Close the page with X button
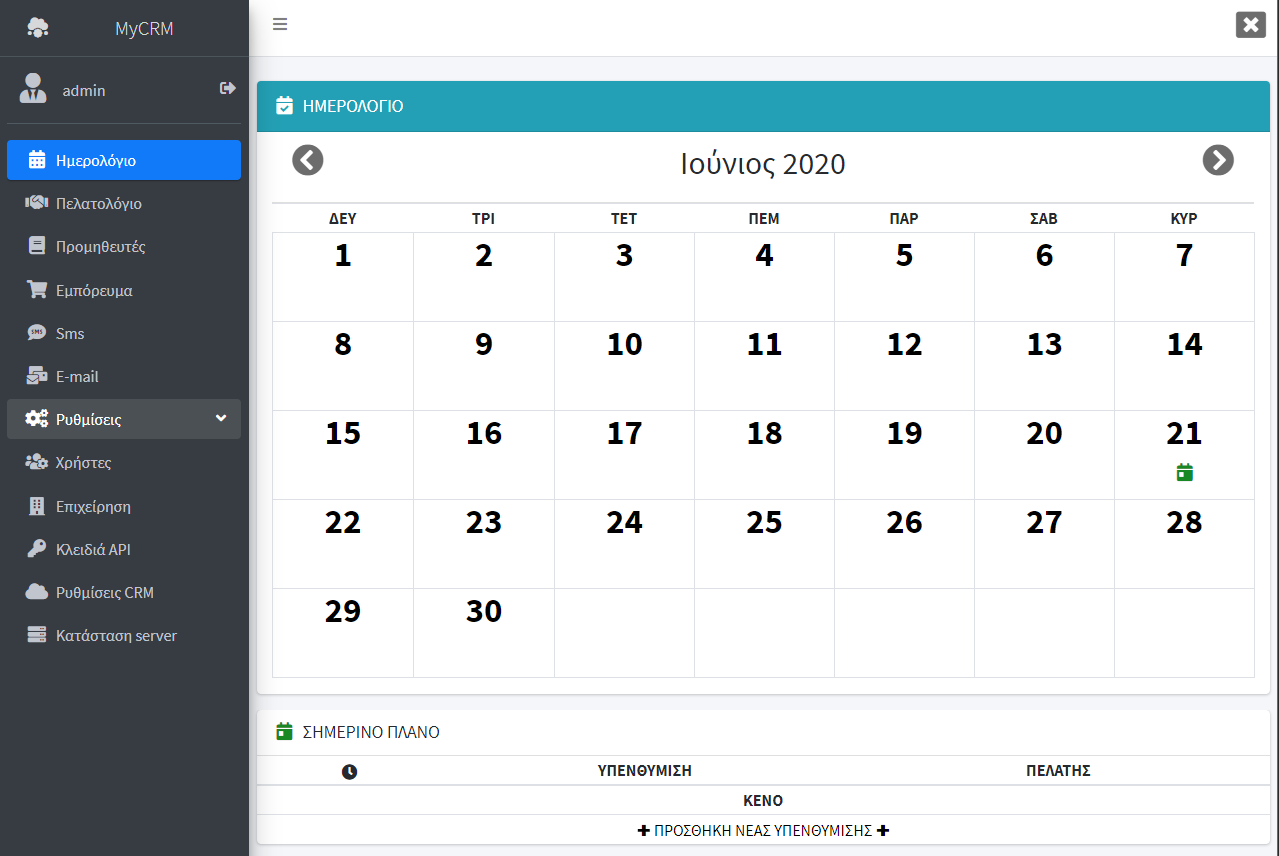Screen dimensions: 1279x856 click(x=1250, y=25)
